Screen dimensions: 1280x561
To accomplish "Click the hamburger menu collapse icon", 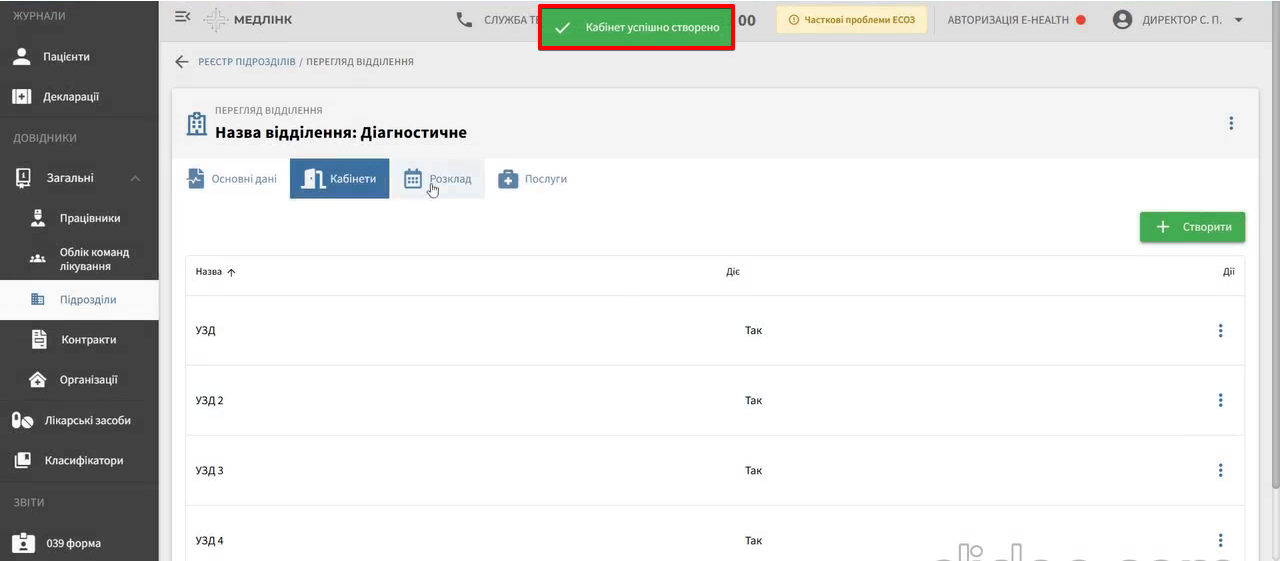I will pos(182,18).
